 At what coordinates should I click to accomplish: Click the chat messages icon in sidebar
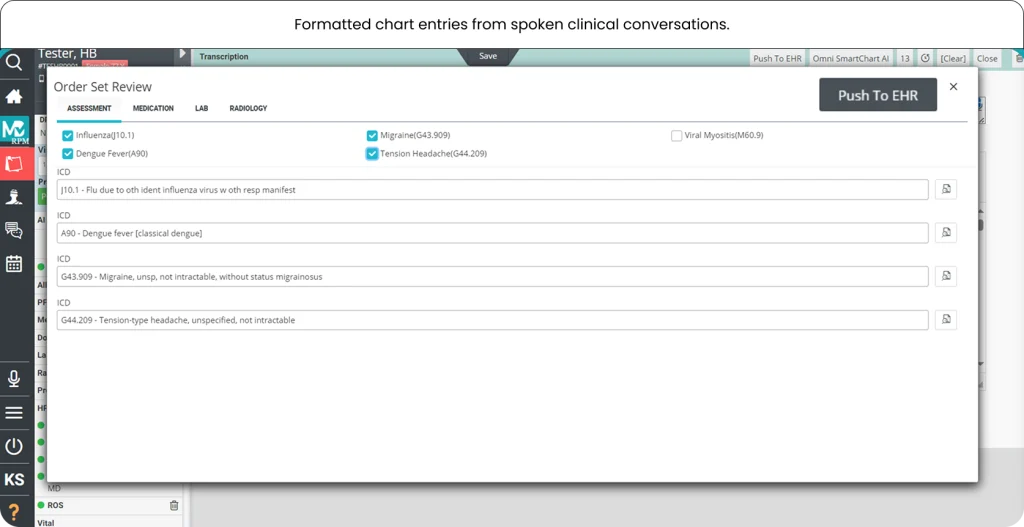point(14,230)
